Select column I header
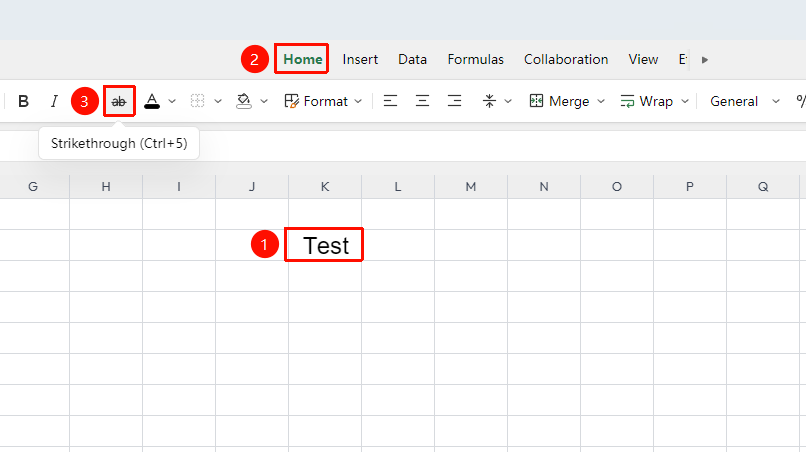Viewport: 806px width, 452px height. 179,187
